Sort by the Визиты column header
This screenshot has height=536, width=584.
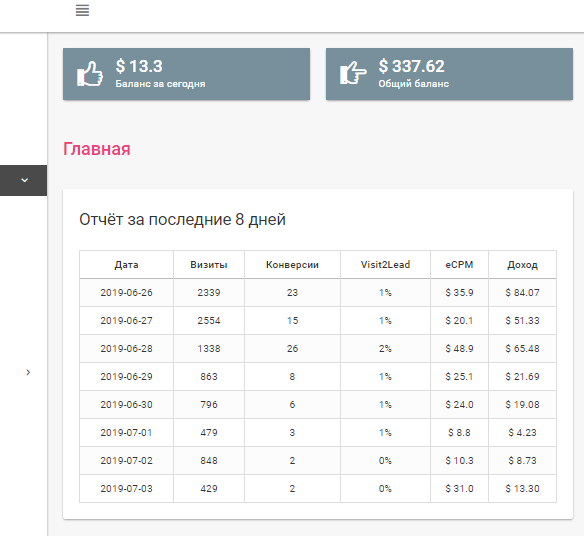(x=209, y=265)
